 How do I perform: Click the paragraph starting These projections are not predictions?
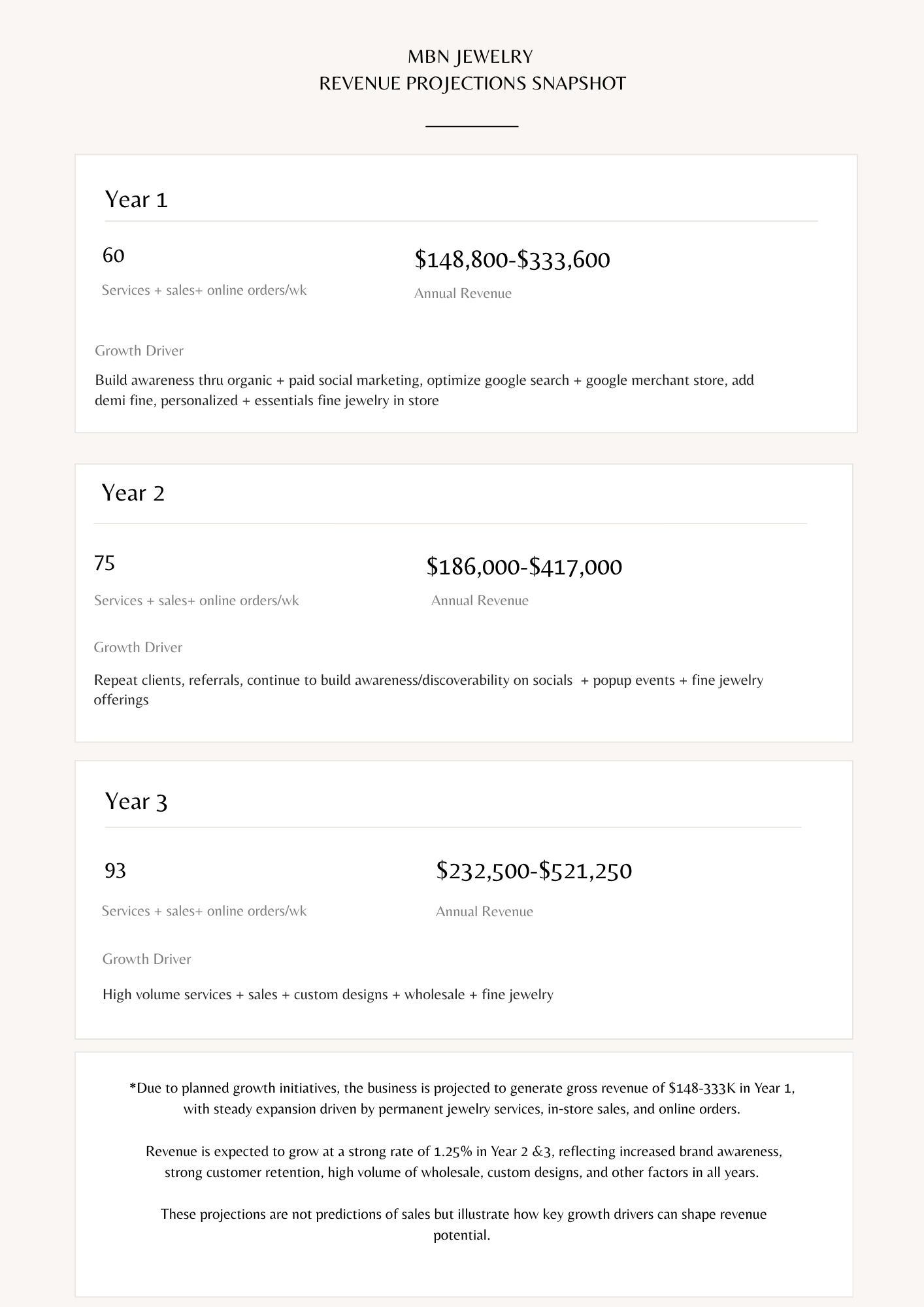coord(463,1224)
